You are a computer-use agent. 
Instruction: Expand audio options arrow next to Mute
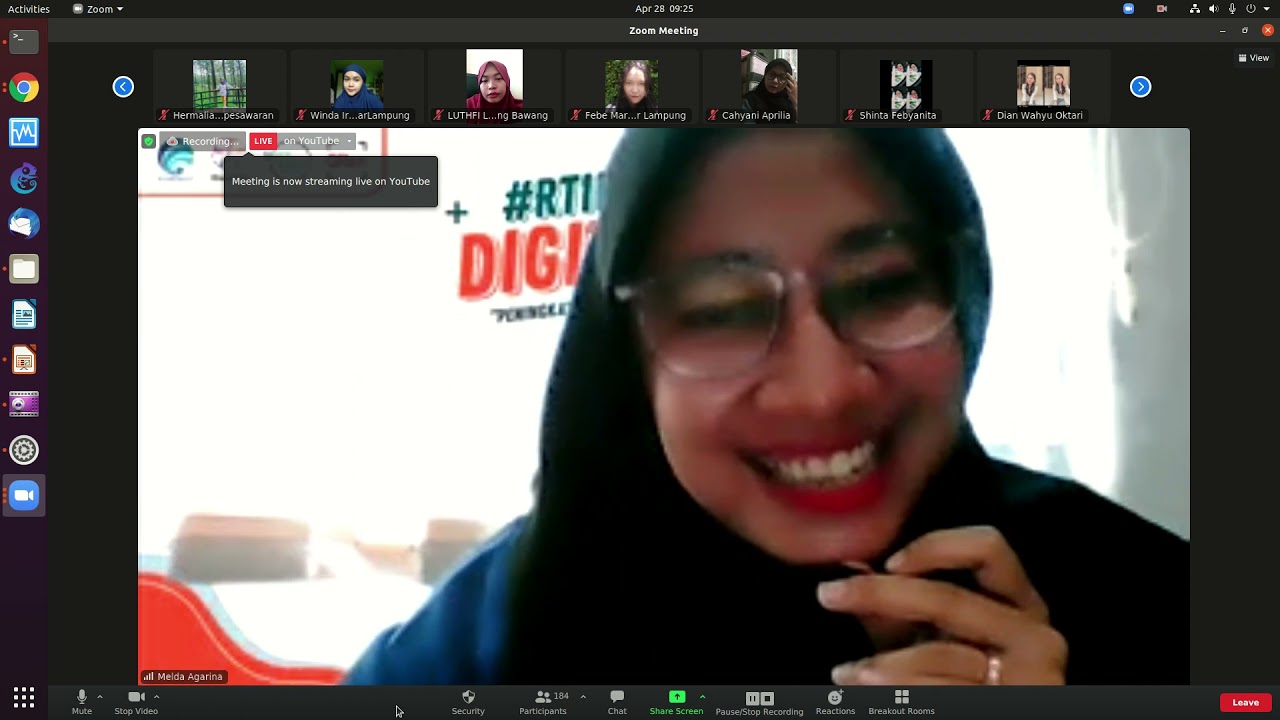click(100, 697)
